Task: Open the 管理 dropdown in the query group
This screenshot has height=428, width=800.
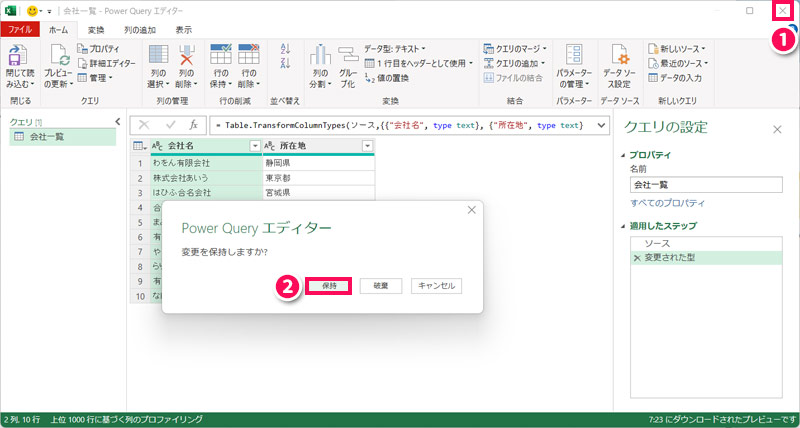Action: (x=95, y=78)
